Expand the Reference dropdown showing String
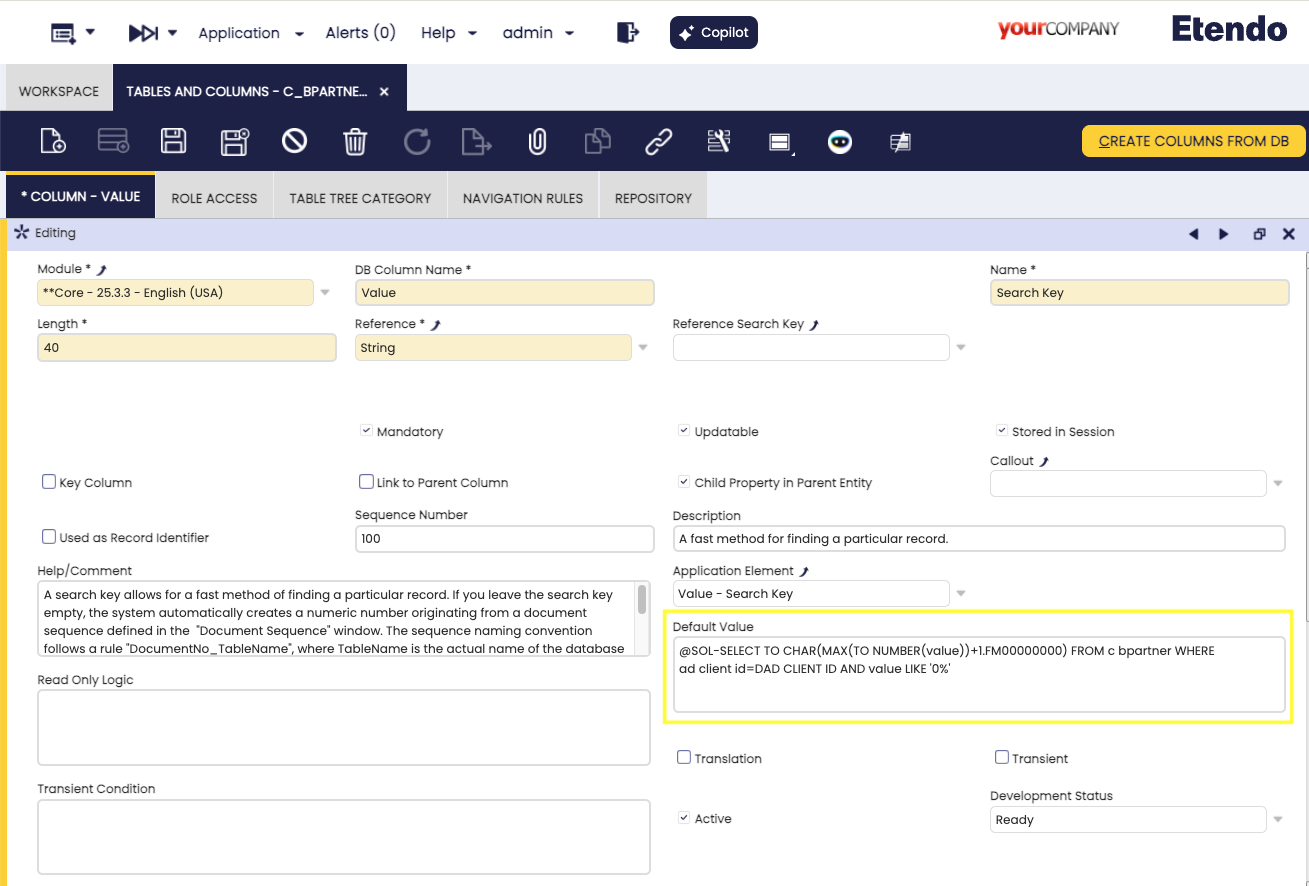Screen dimensions: 1309x886 pos(643,348)
